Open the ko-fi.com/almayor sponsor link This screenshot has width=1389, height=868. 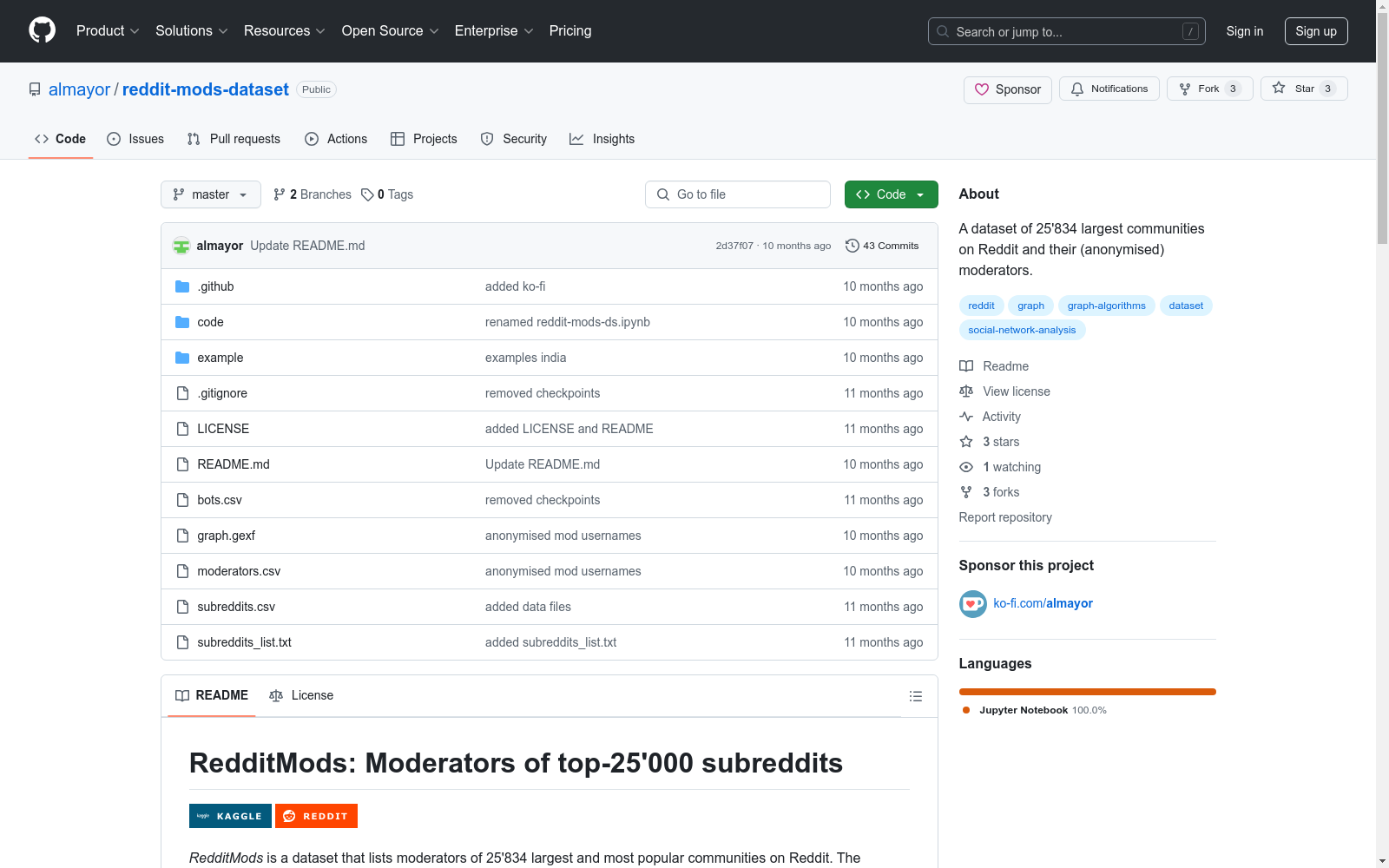click(x=1043, y=603)
